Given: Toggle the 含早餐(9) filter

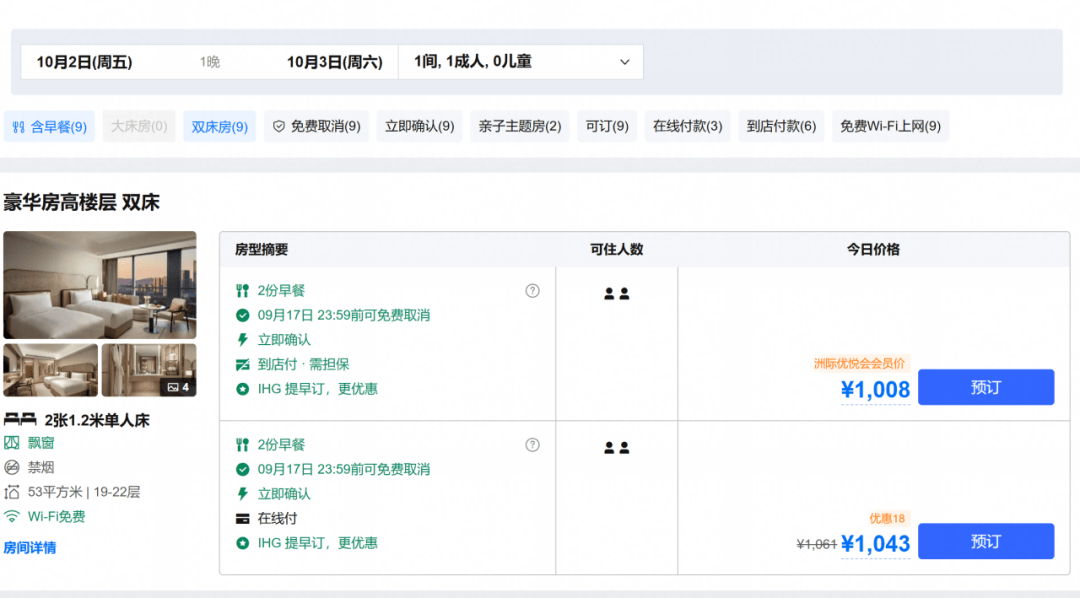Looking at the screenshot, I should [50, 127].
